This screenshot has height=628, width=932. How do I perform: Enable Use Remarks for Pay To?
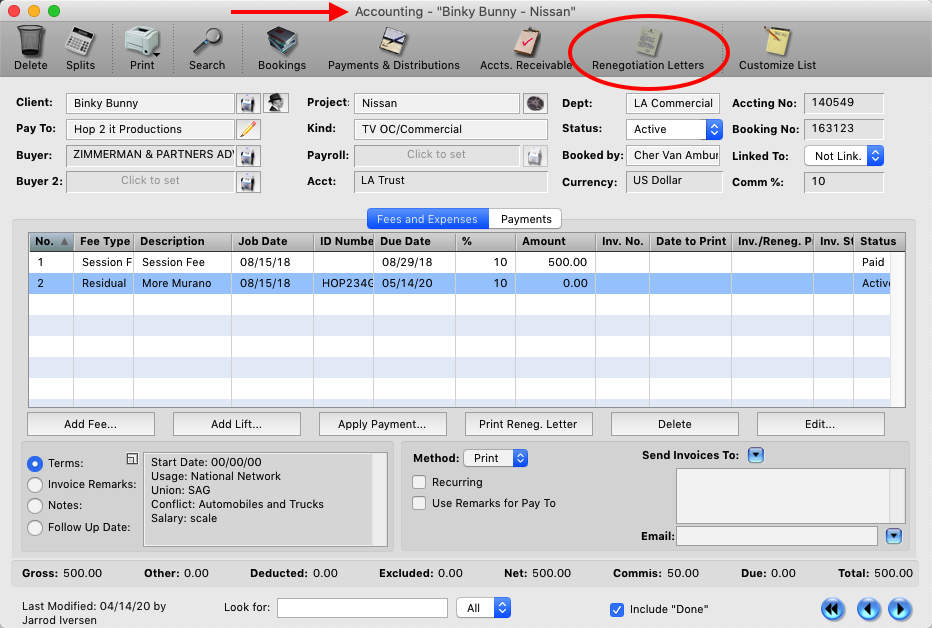419,503
